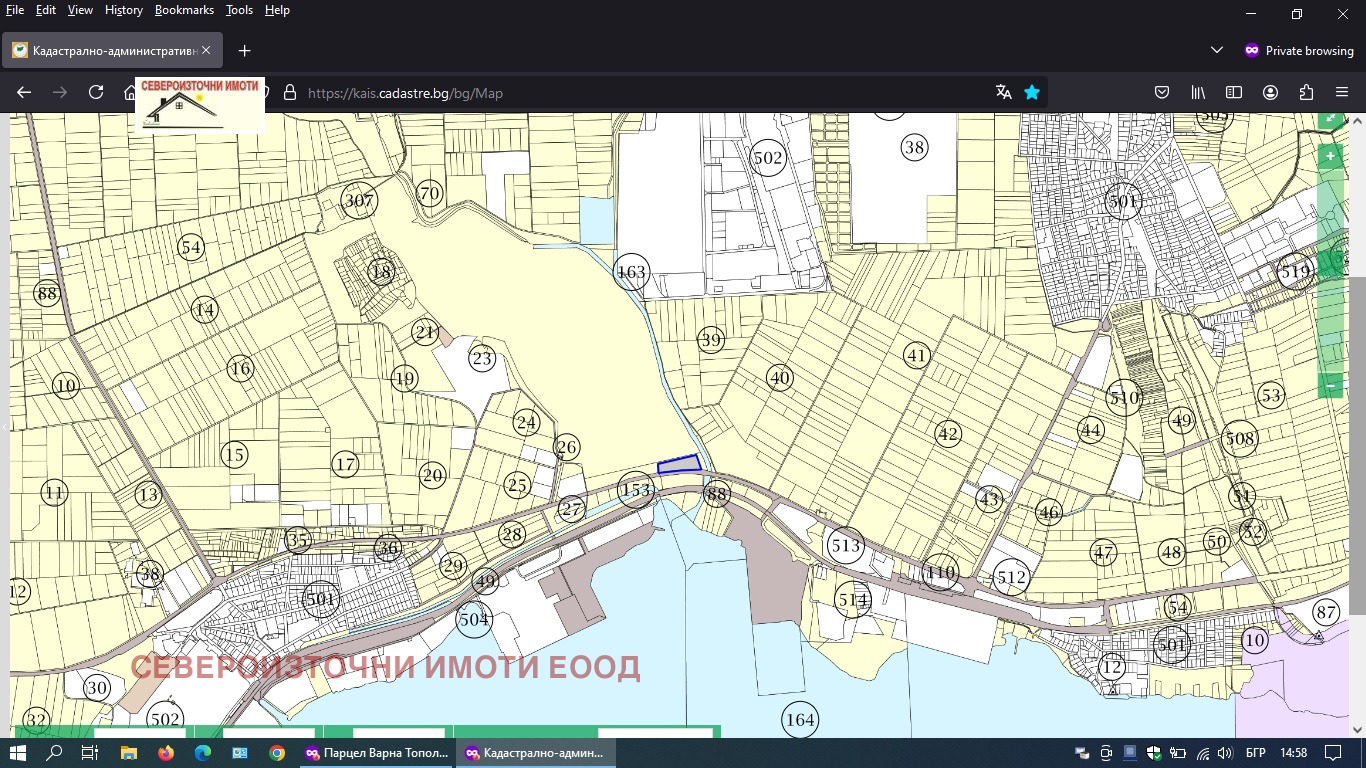Screen dimensions: 1366x768
Task: Click the map zoom out minus button
Action: [1330, 385]
